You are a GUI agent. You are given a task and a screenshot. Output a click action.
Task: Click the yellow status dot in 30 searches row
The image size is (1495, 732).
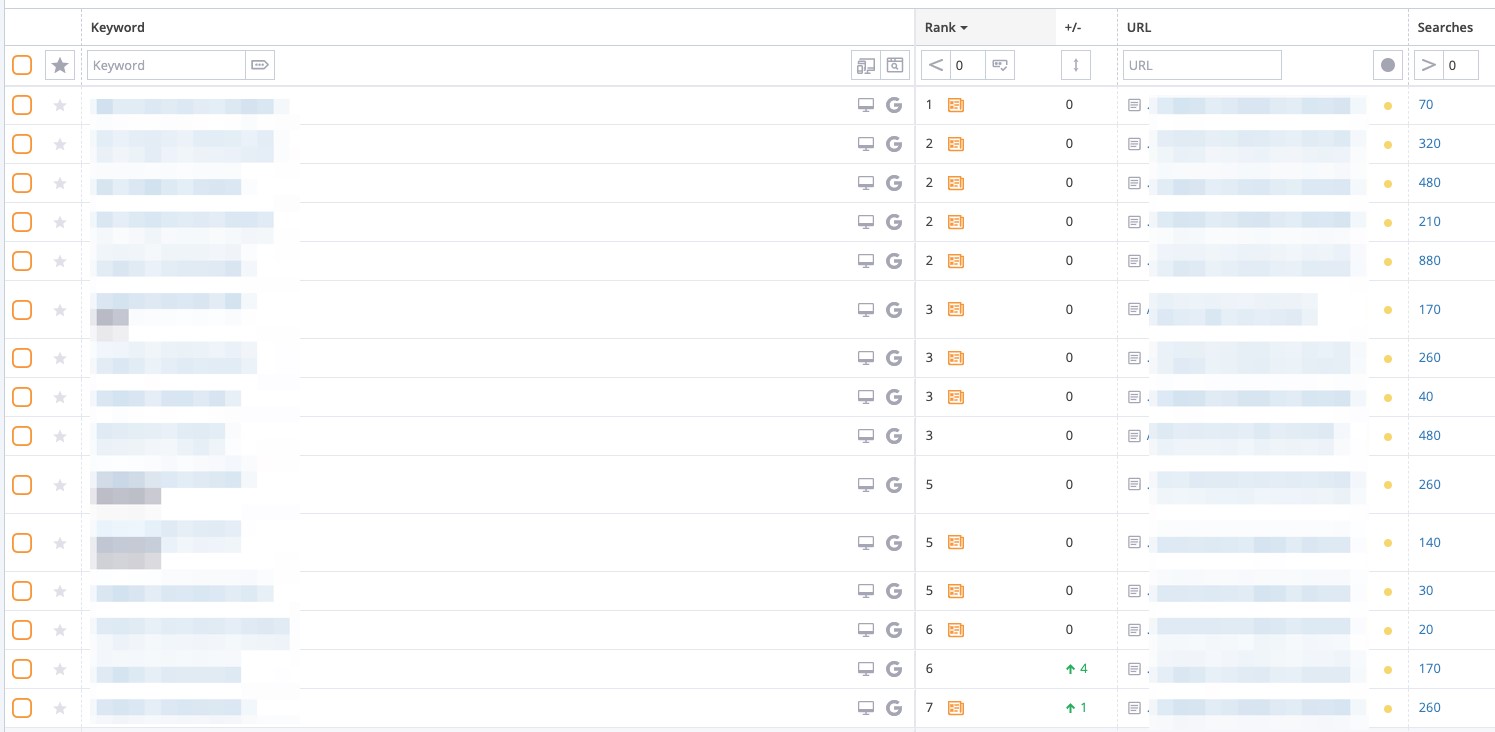pos(1387,591)
